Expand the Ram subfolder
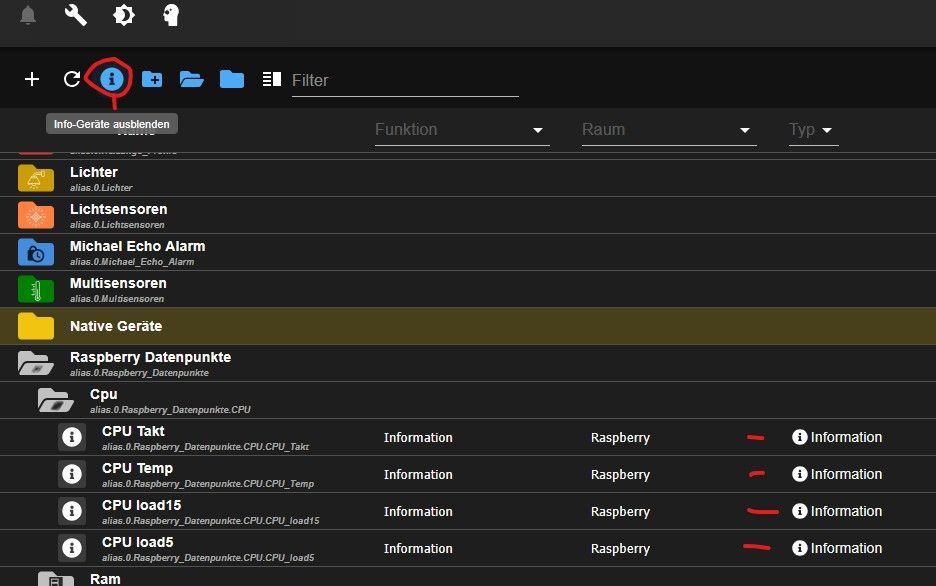The height and width of the screenshot is (586, 936). 56,579
